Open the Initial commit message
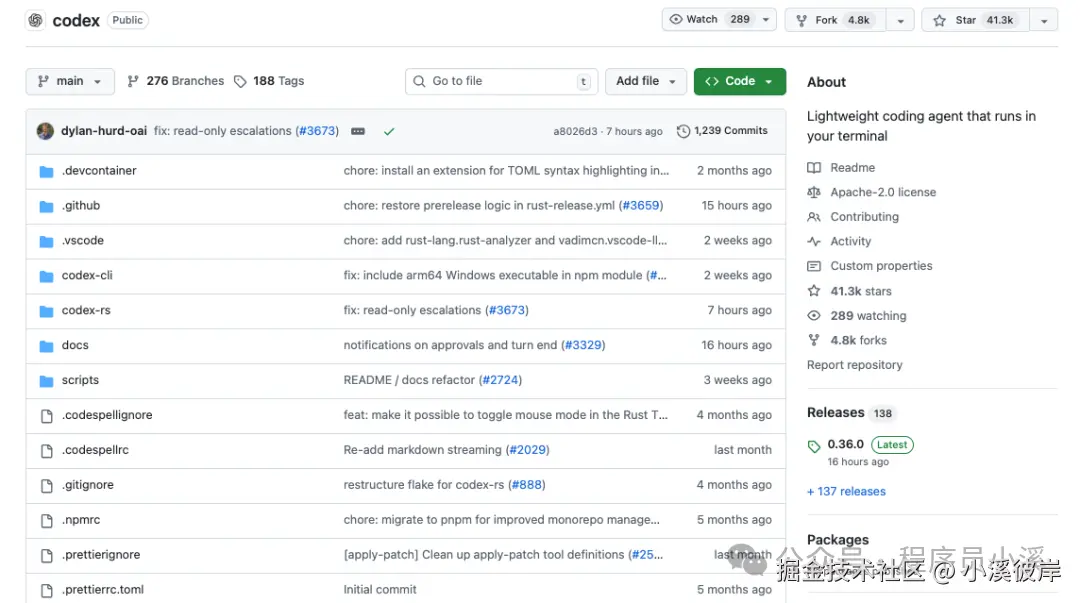This screenshot has width=1080, height=603. 380,589
